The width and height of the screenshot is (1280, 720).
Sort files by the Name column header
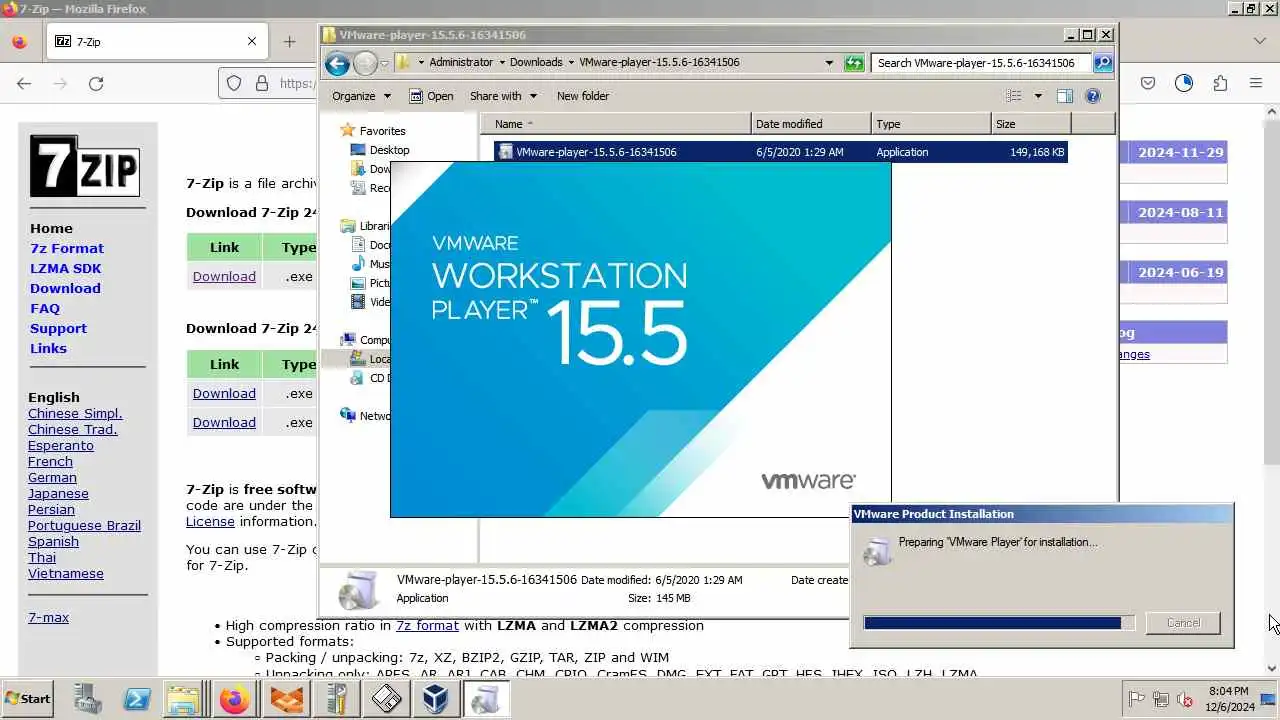pos(616,124)
